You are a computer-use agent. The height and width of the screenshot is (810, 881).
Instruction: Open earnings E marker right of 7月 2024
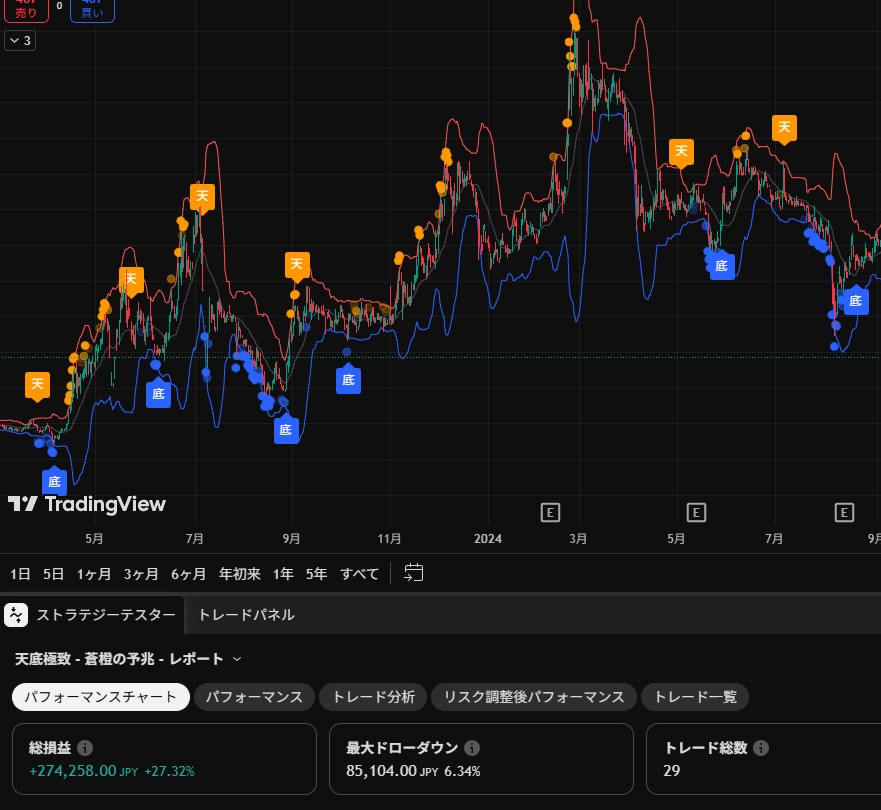(844, 512)
